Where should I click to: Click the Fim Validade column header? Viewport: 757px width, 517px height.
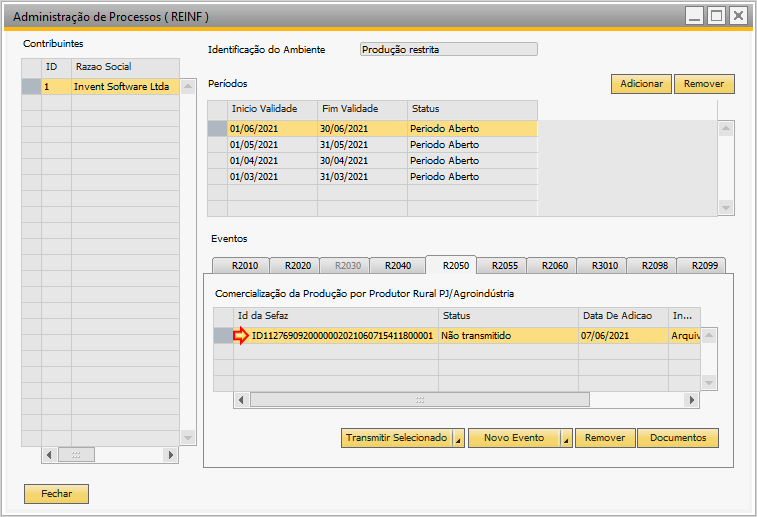[x=363, y=109]
